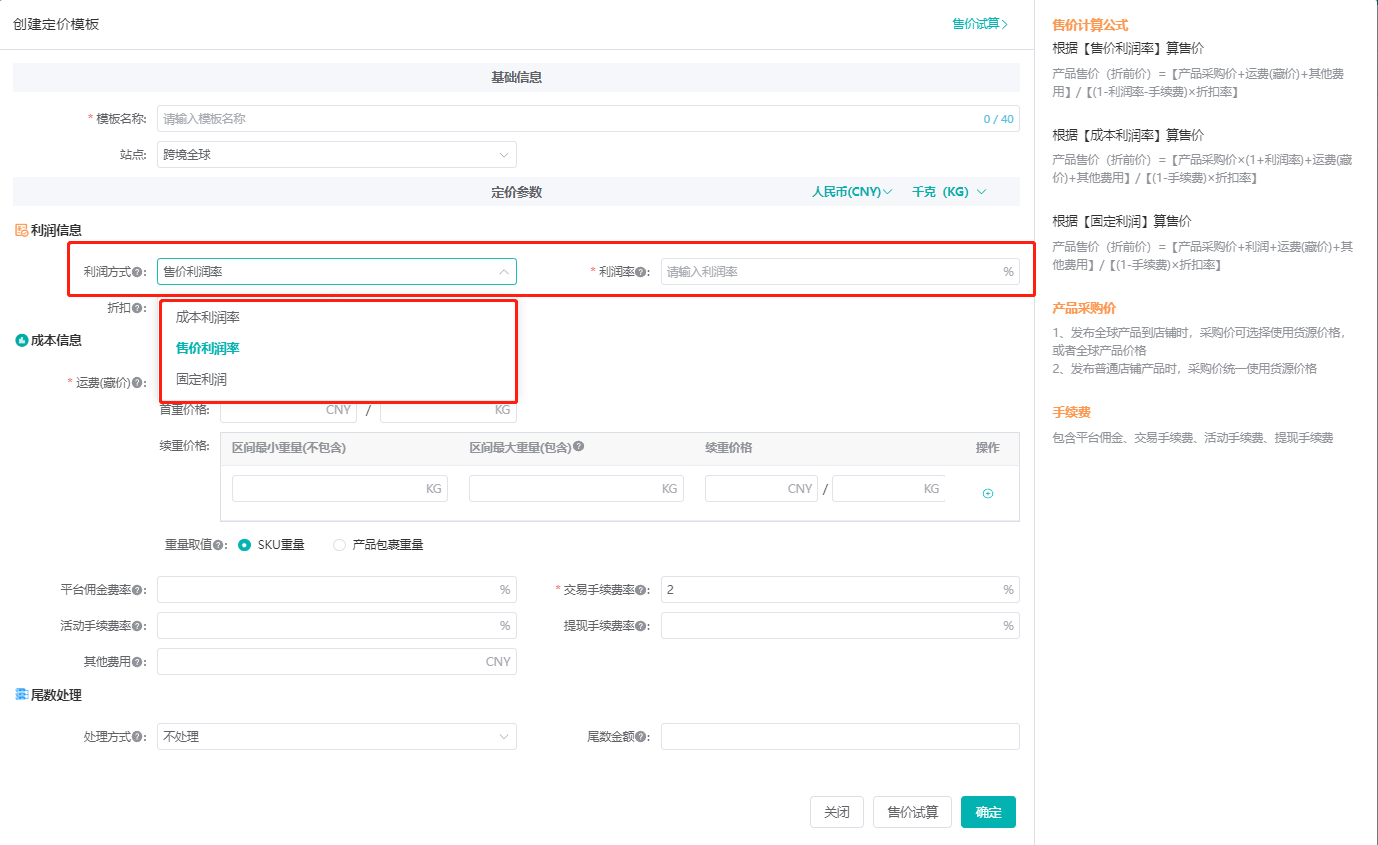Screen dimensions: 1378x845
Task: Open the 千克 (KG) weight unit dropdown
Action: pos(949,192)
